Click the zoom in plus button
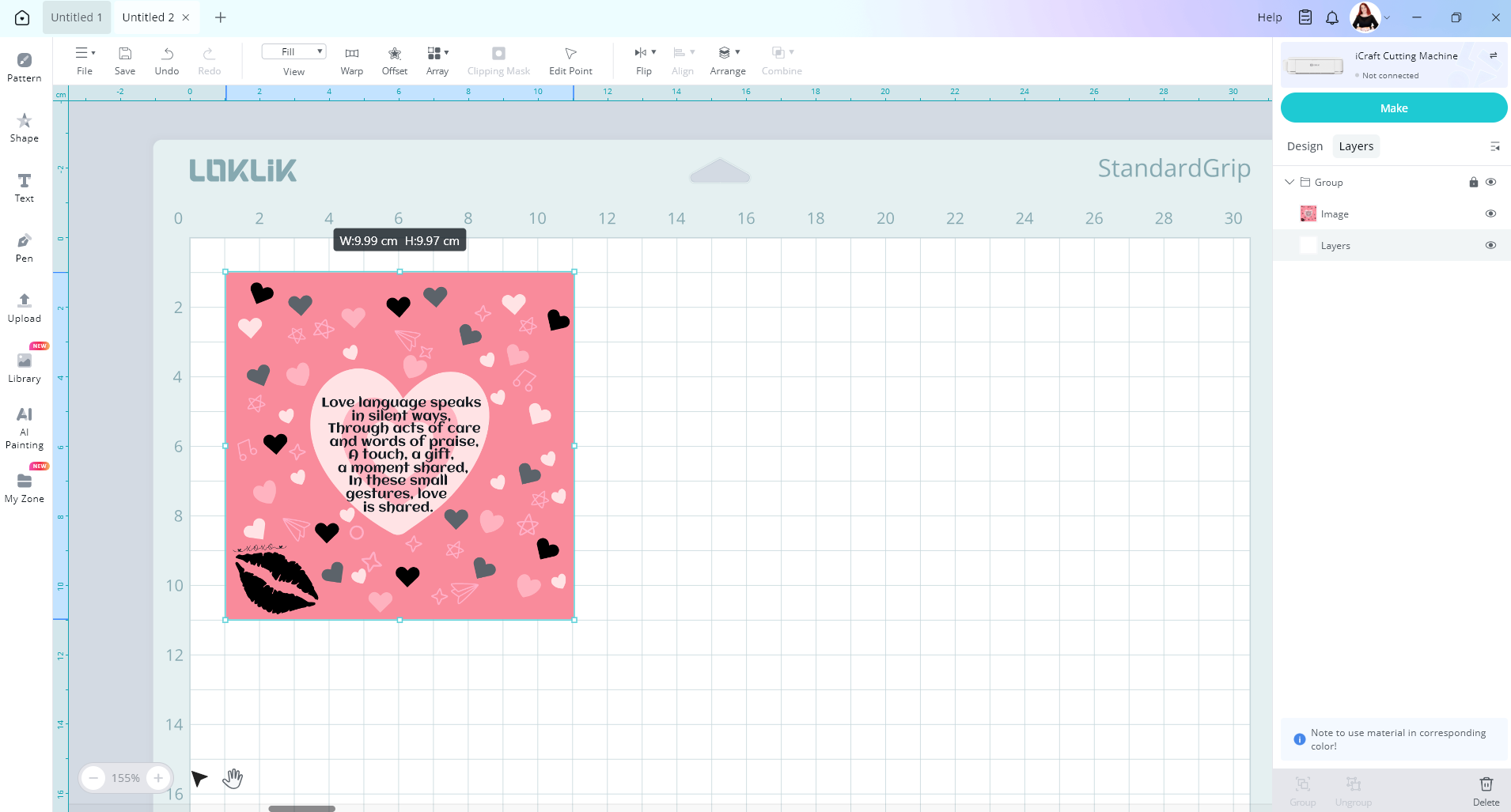 click(158, 778)
